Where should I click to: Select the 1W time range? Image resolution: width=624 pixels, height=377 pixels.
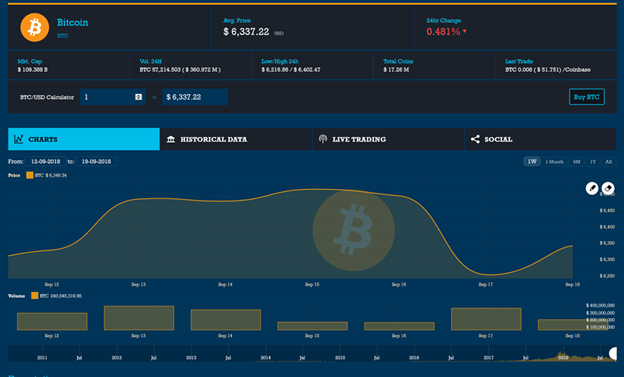532,162
